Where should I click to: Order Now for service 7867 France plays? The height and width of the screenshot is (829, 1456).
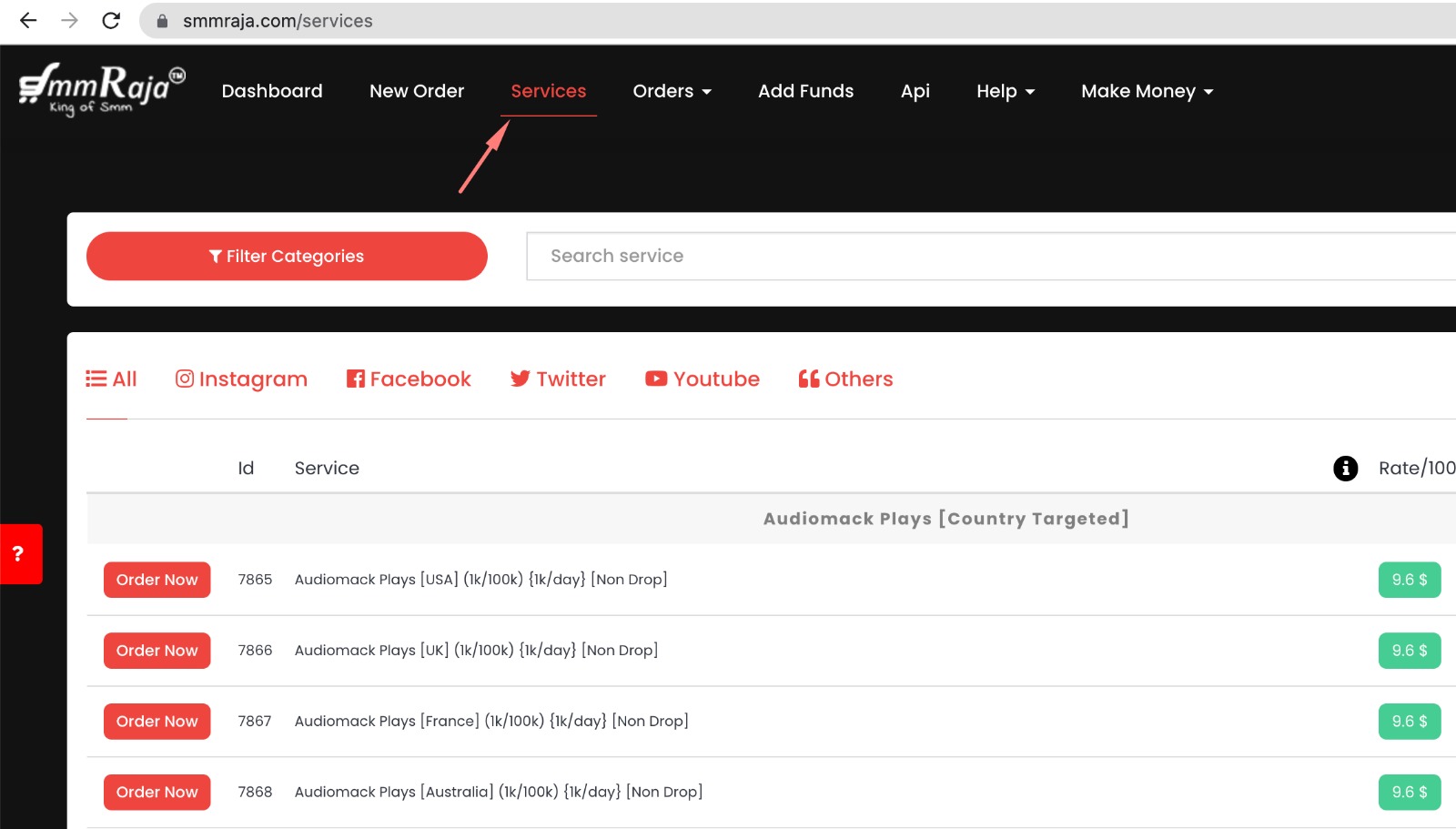[x=157, y=722]
